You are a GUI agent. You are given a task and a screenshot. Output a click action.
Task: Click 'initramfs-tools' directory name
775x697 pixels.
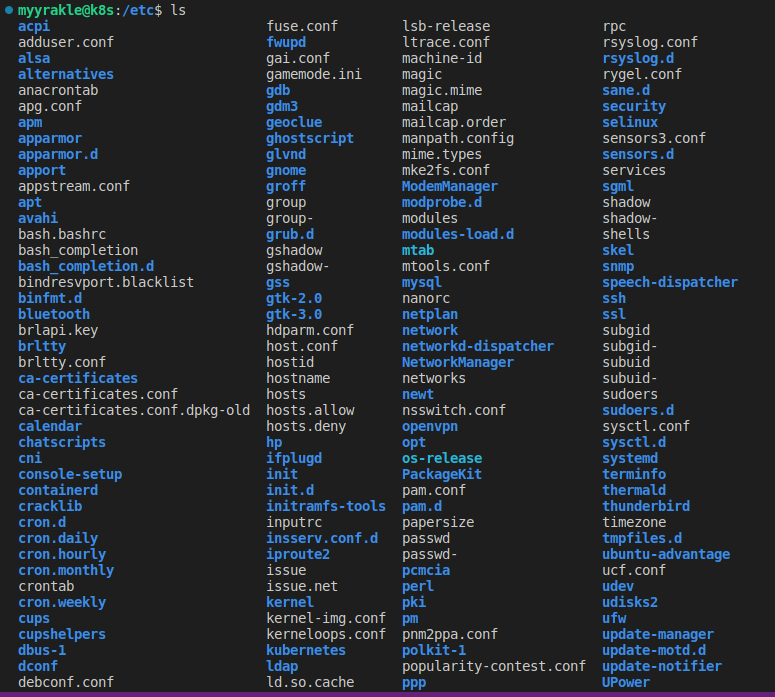coord(326,506)
